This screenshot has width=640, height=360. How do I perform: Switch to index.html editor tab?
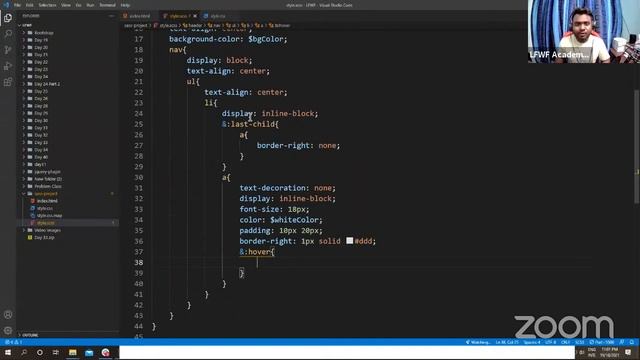click(x=137, y=16)
